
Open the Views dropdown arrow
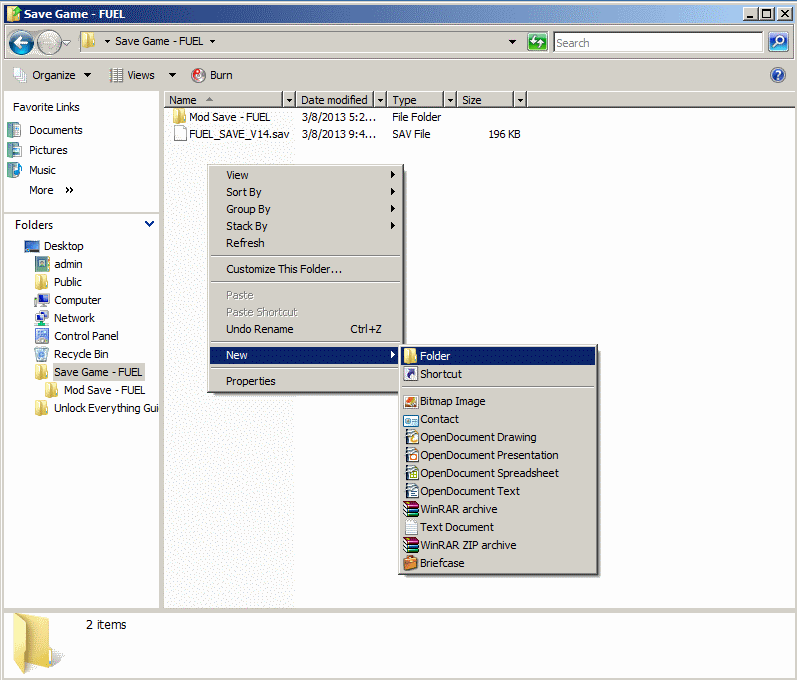(x=172, y=75)
